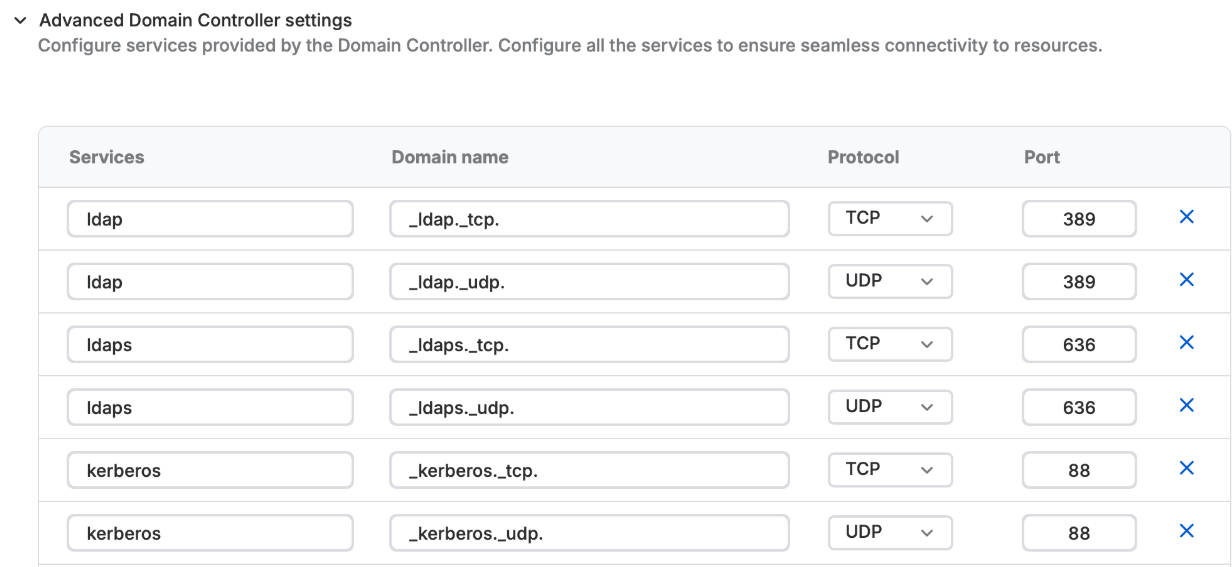The height and width of the screenshot is (567, 1232).
Task: Open protocol dropdown for _kerberos._tcp. row
Action: coord(890,469)
